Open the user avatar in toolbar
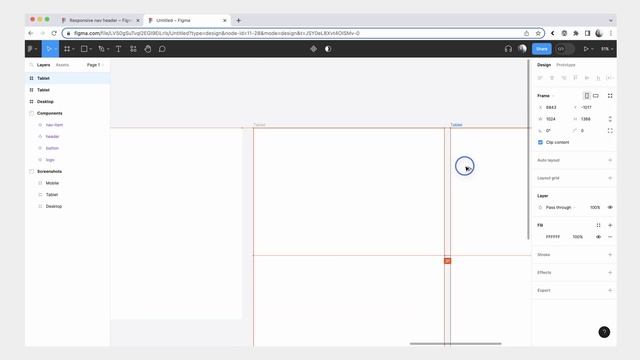Screen dimensions: 640x360 coord(522,49)
